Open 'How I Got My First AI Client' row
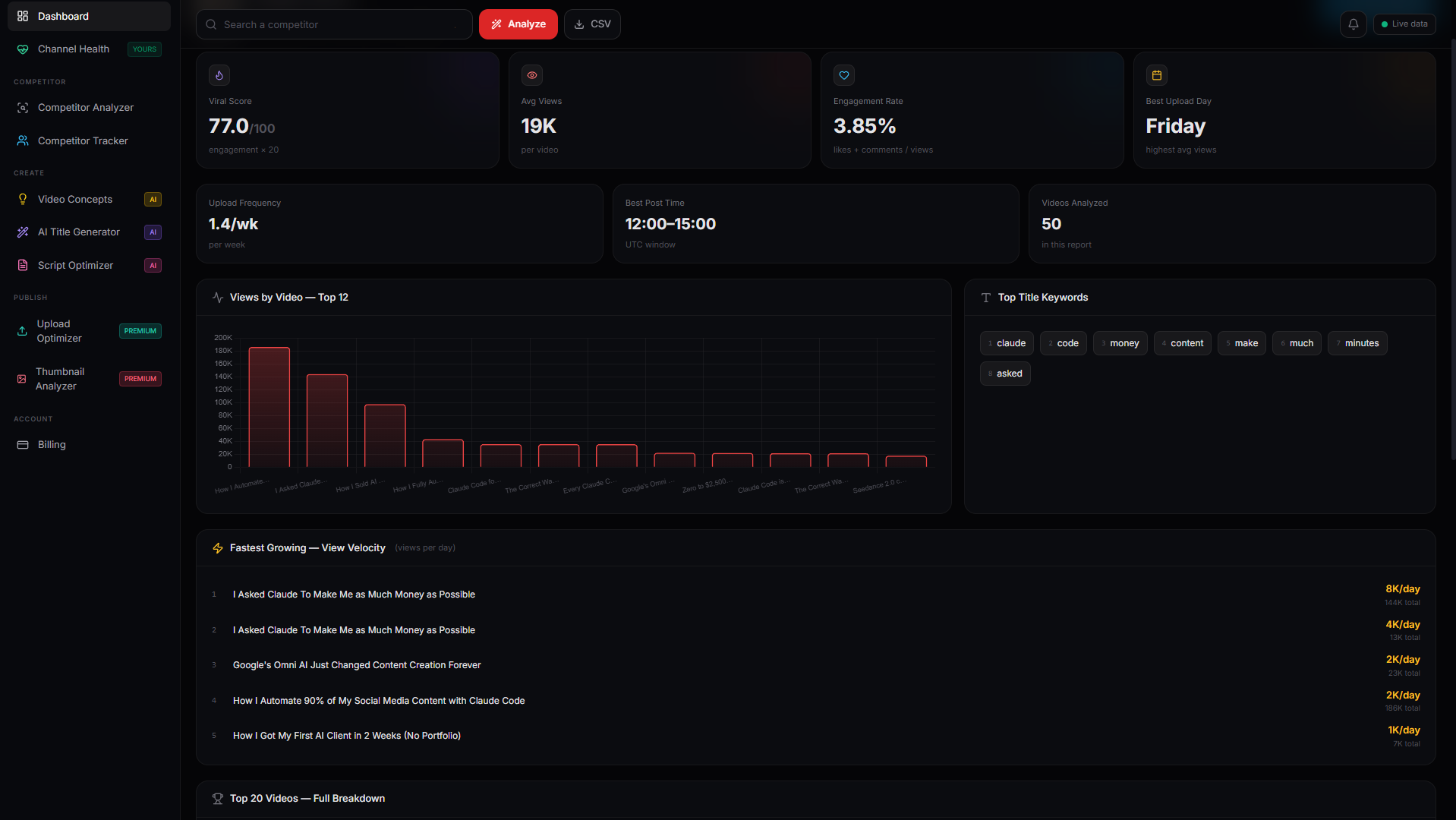 point(816,736)
